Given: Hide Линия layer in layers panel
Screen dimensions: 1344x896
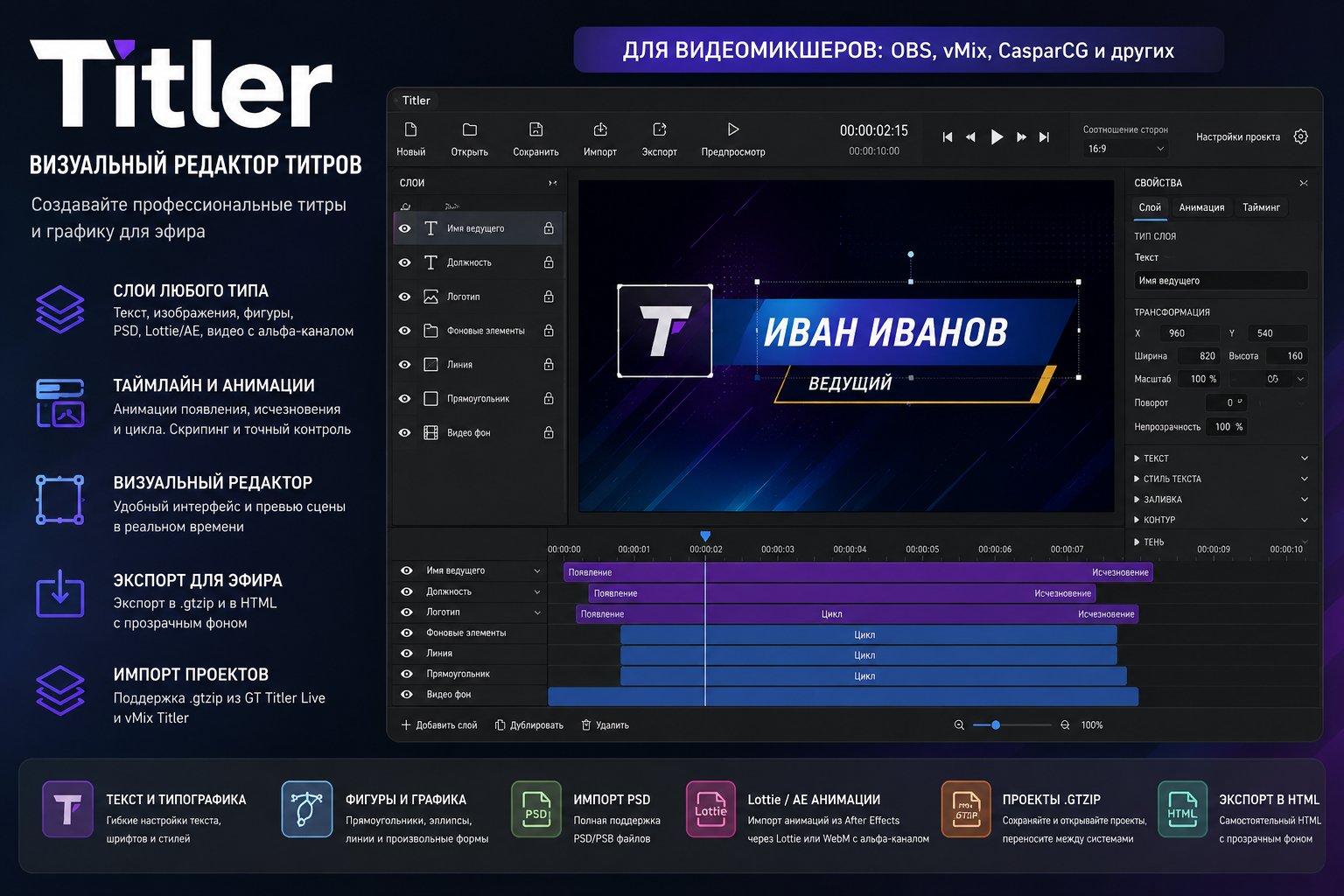Looking at the screenshot, I should click(x=405, y=365).
